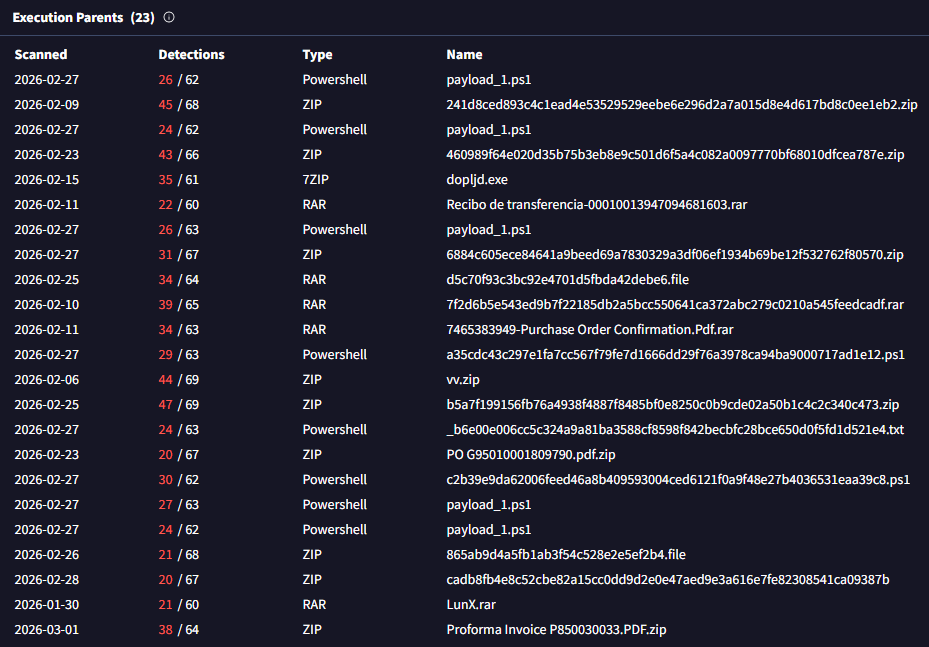
Task: Open LunX.rar file entry
Action: tap(471, 605)
